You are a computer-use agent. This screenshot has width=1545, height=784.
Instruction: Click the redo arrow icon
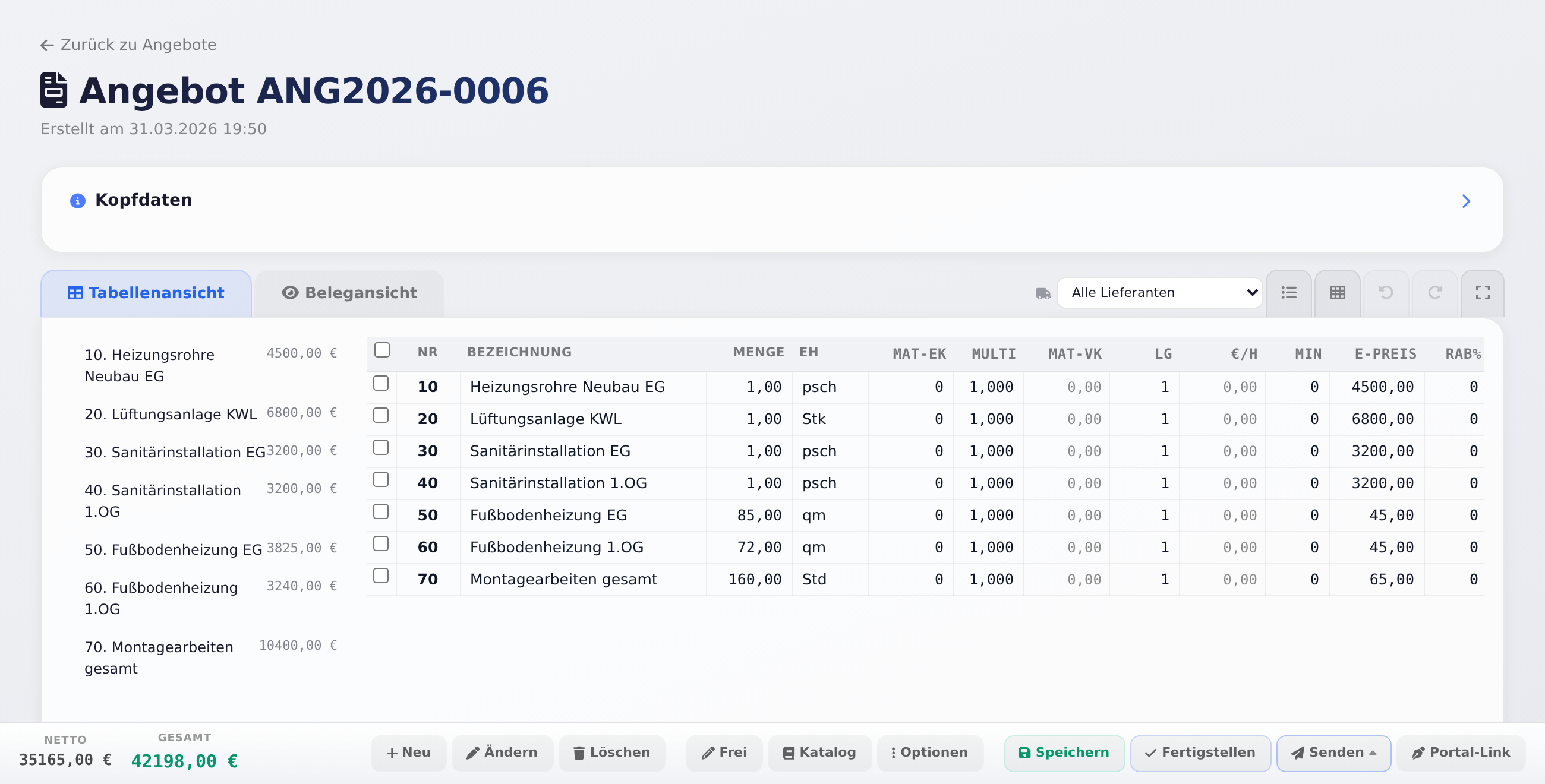click(x=1434, y=292)
